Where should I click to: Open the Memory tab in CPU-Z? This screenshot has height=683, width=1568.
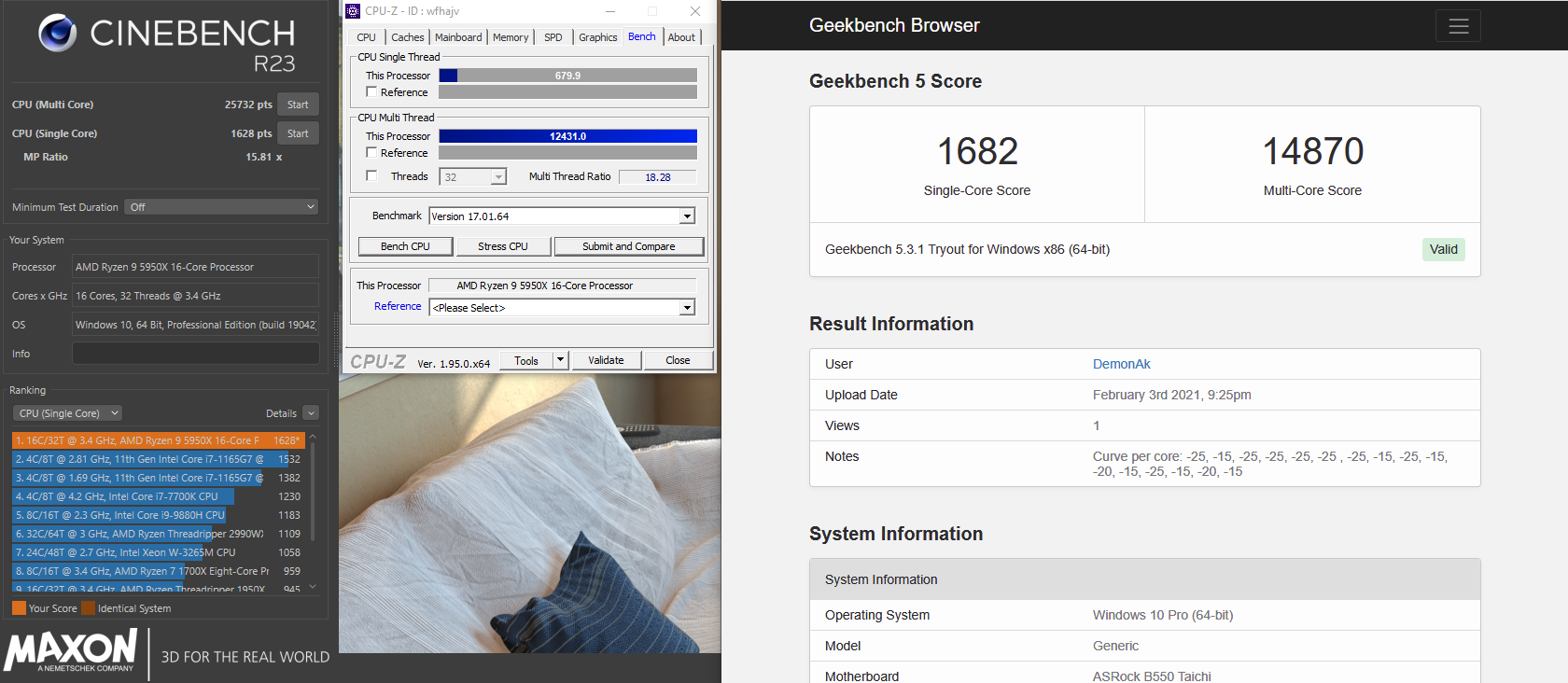(x=511, y=37)
